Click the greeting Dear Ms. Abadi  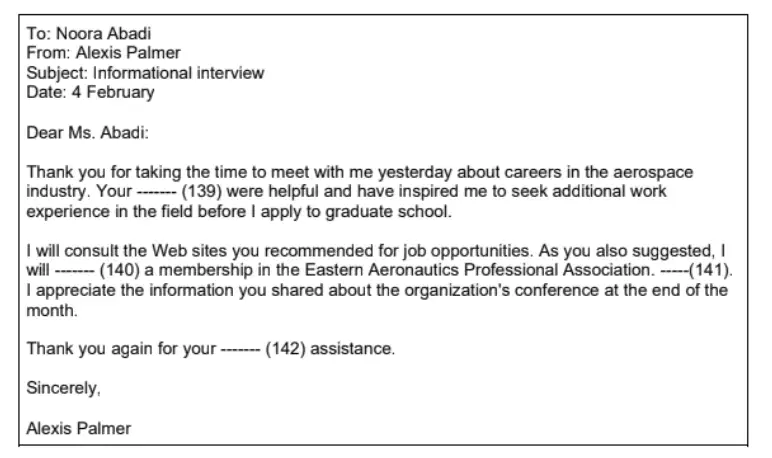(87, 132)
